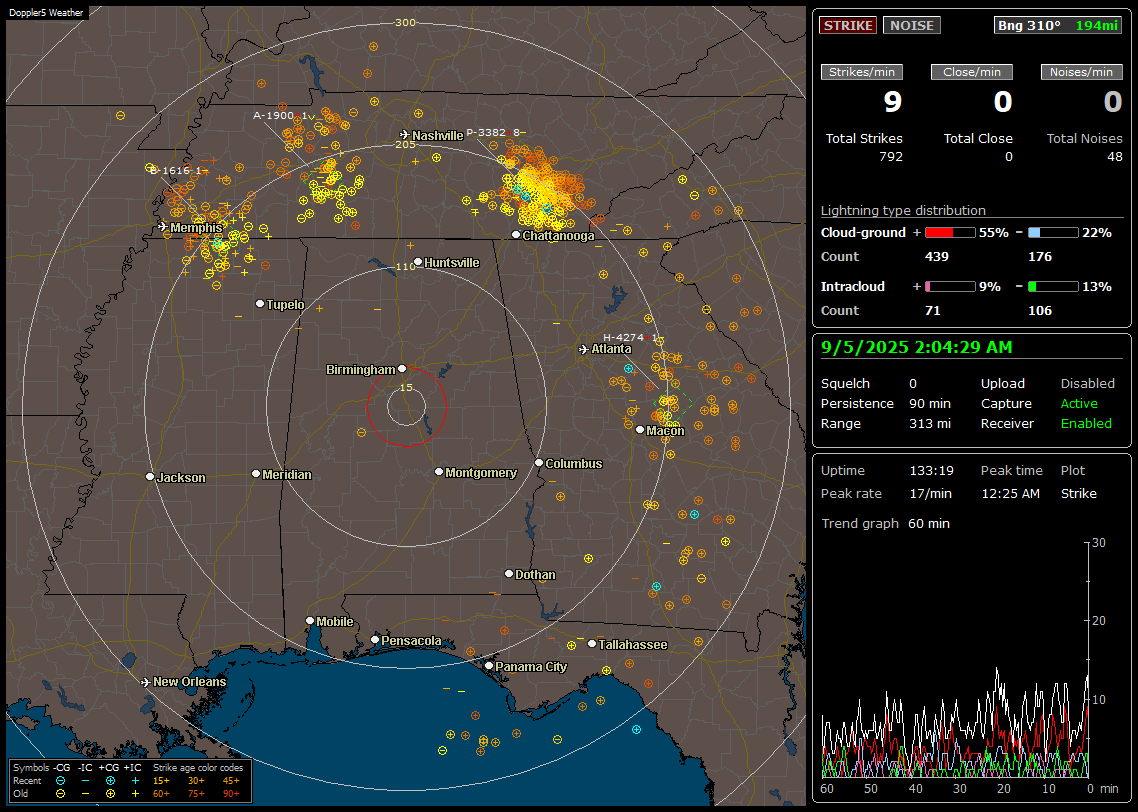Switch to the STRIKE mode button
The width and height of the screenshot is (1138, 812).
click(848, 25)
